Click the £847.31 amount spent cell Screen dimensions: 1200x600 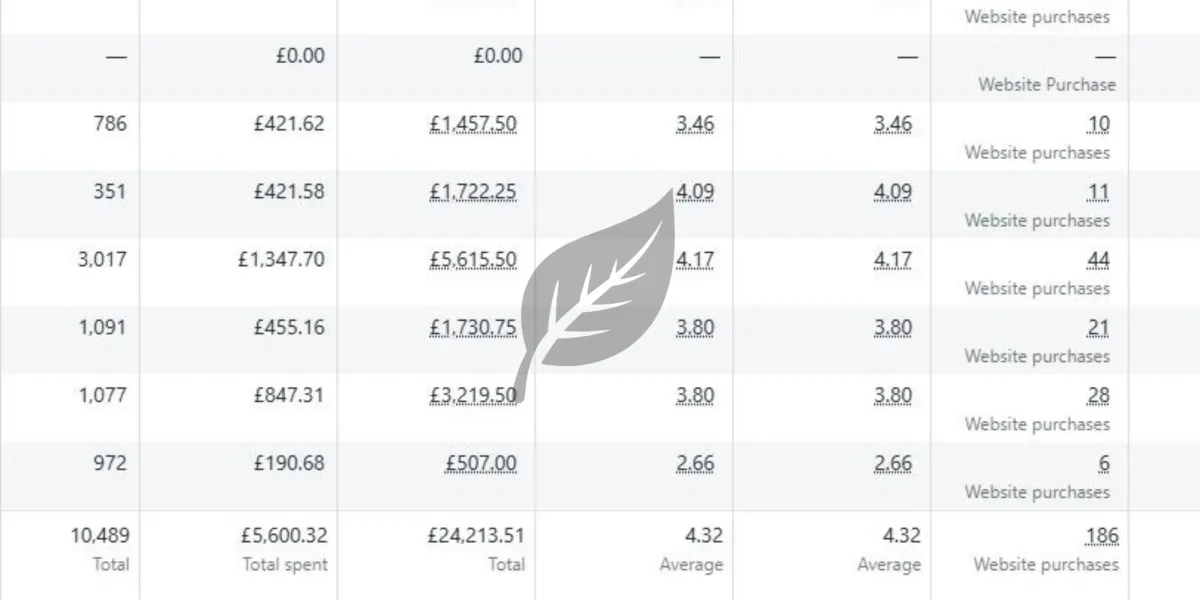pyautogui.click(x=289, y=396)
